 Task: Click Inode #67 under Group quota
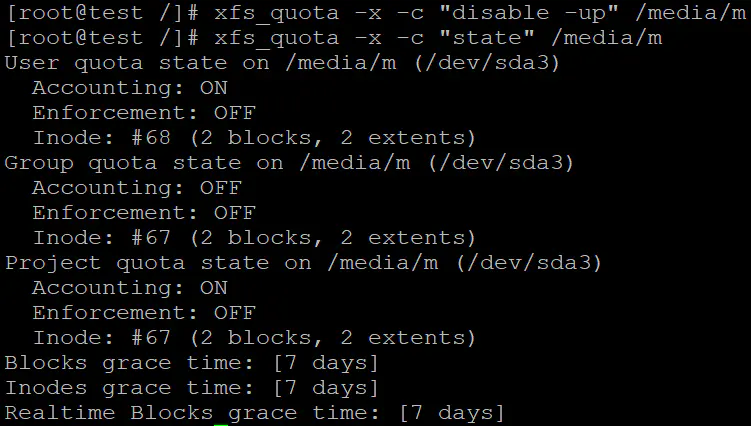click(x=101, y=238)
